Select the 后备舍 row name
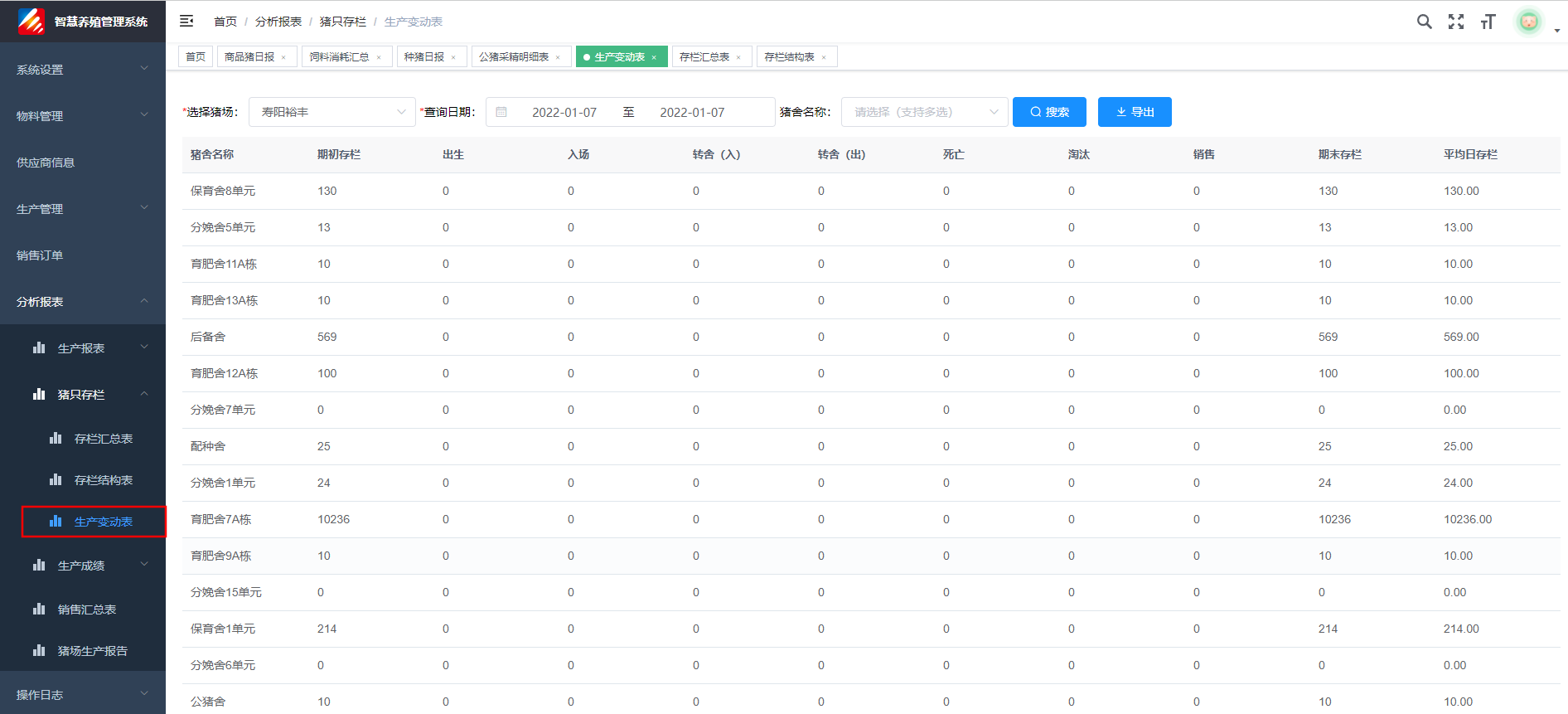The width and height of the screenshot is (1568, 714). point(208,337)
